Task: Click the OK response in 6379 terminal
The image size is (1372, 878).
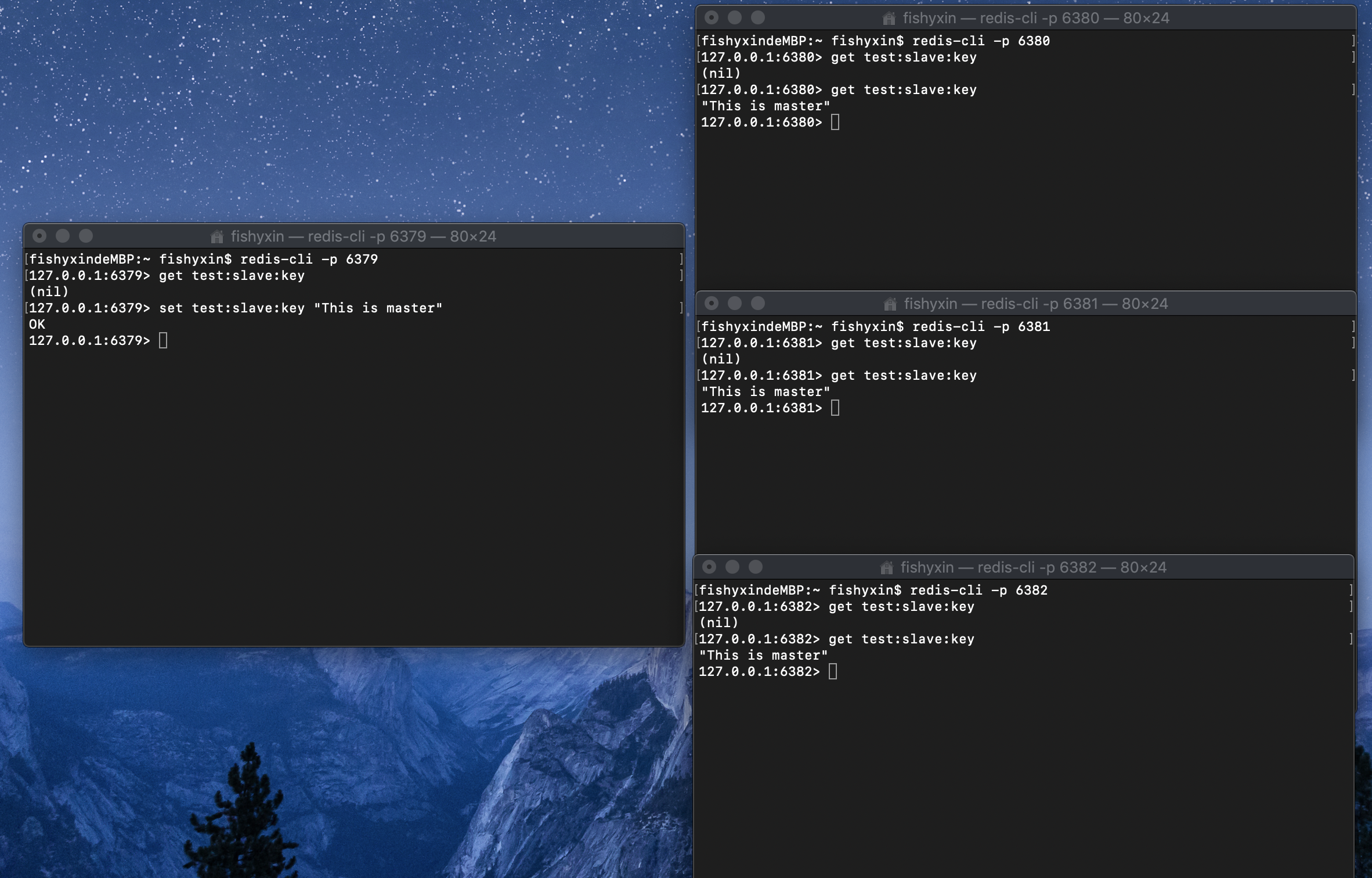Action: (x=37, y=324)
